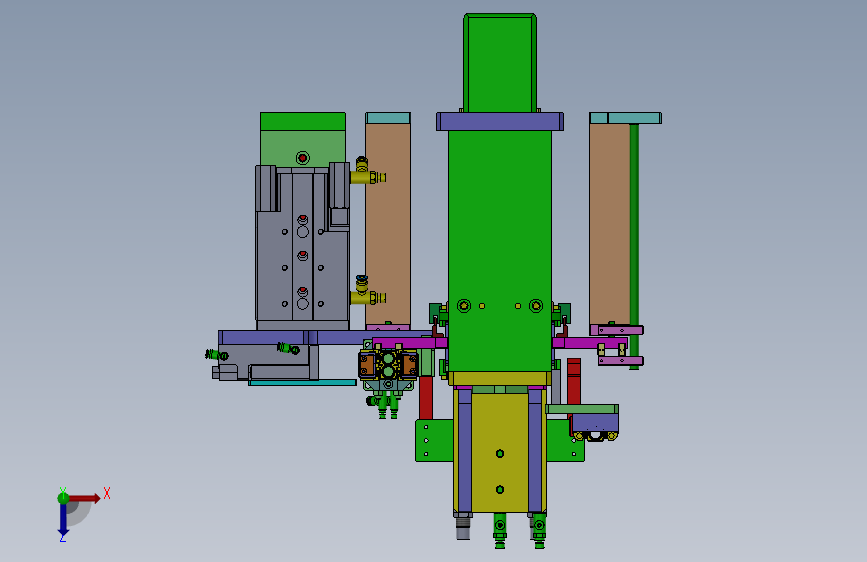Click the red X label on the triad
This screenshot has width=867, height=562.
pyautogui.click(x=107, y=493)
